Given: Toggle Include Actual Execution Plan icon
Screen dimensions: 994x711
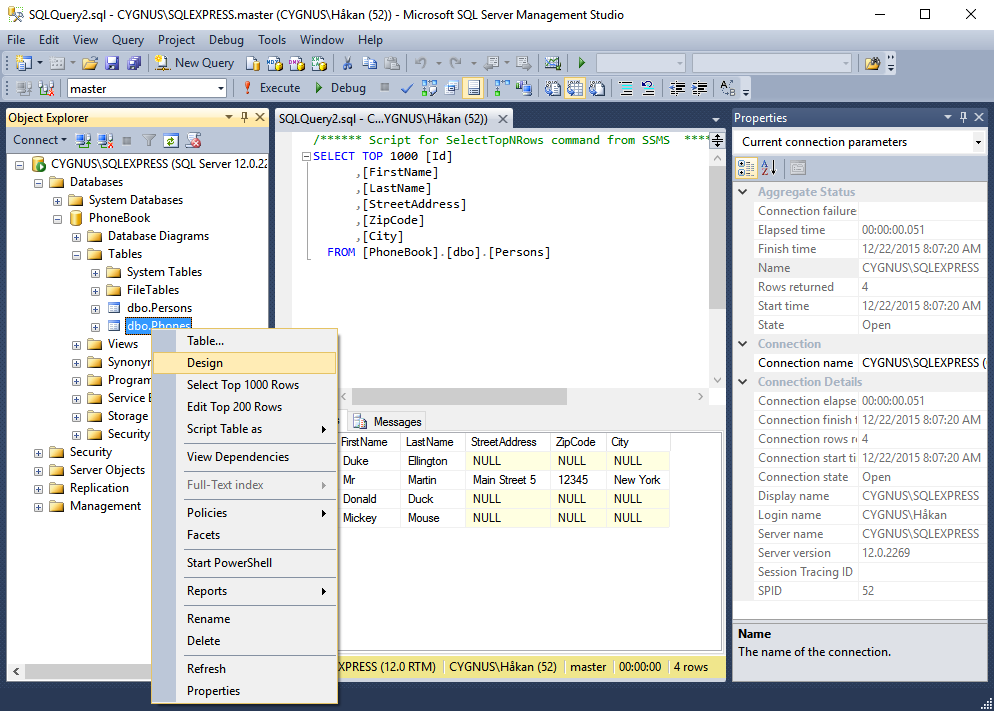Looking at the screenshot, I should click(502, 88).
